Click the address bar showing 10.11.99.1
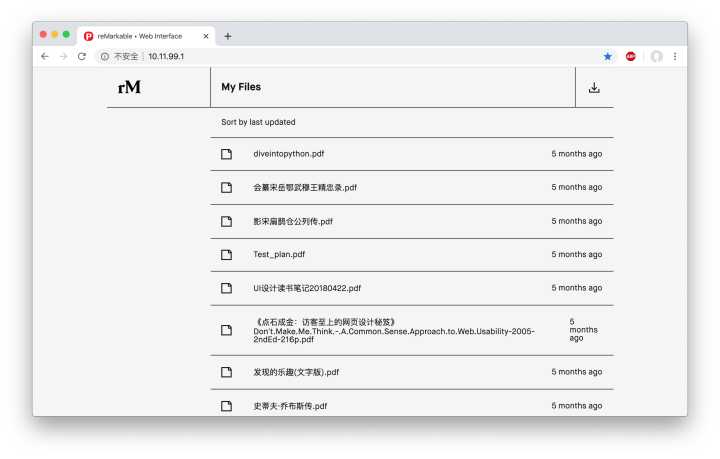 pyautogui.click(x=300, y=57)
